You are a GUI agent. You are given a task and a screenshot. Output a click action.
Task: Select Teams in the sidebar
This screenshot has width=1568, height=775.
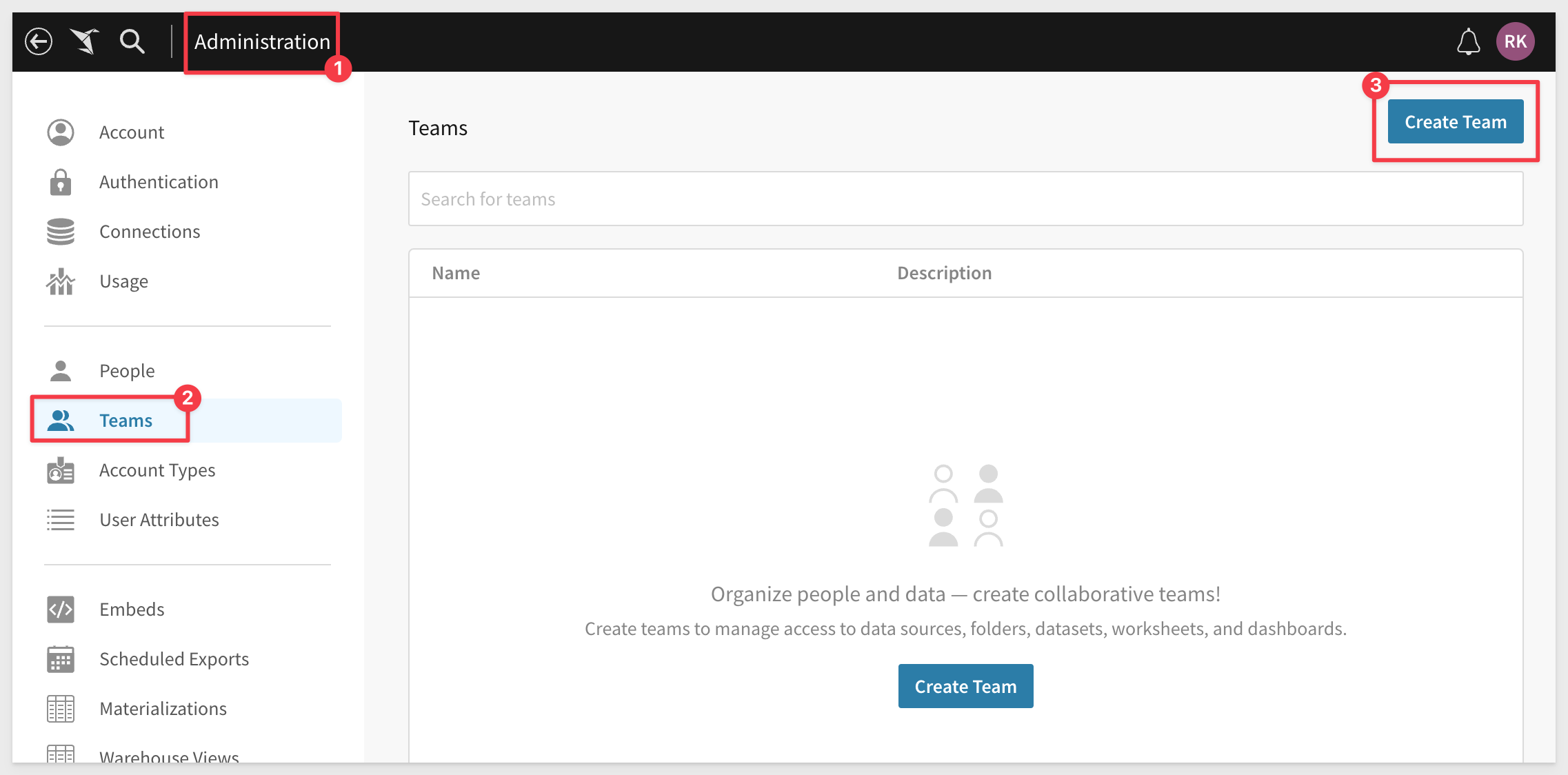coord(125,421)
